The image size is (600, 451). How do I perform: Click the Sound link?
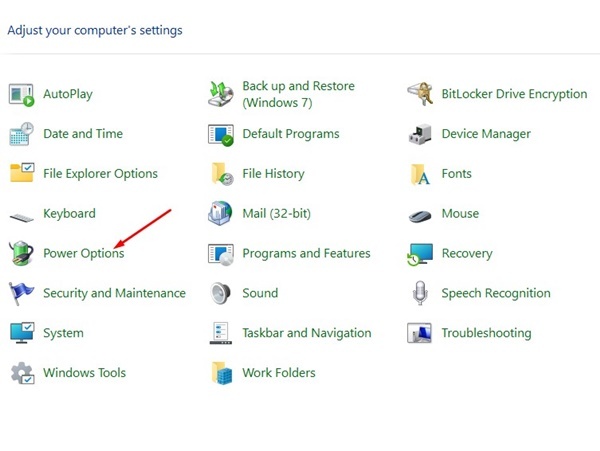coord(260,293)
